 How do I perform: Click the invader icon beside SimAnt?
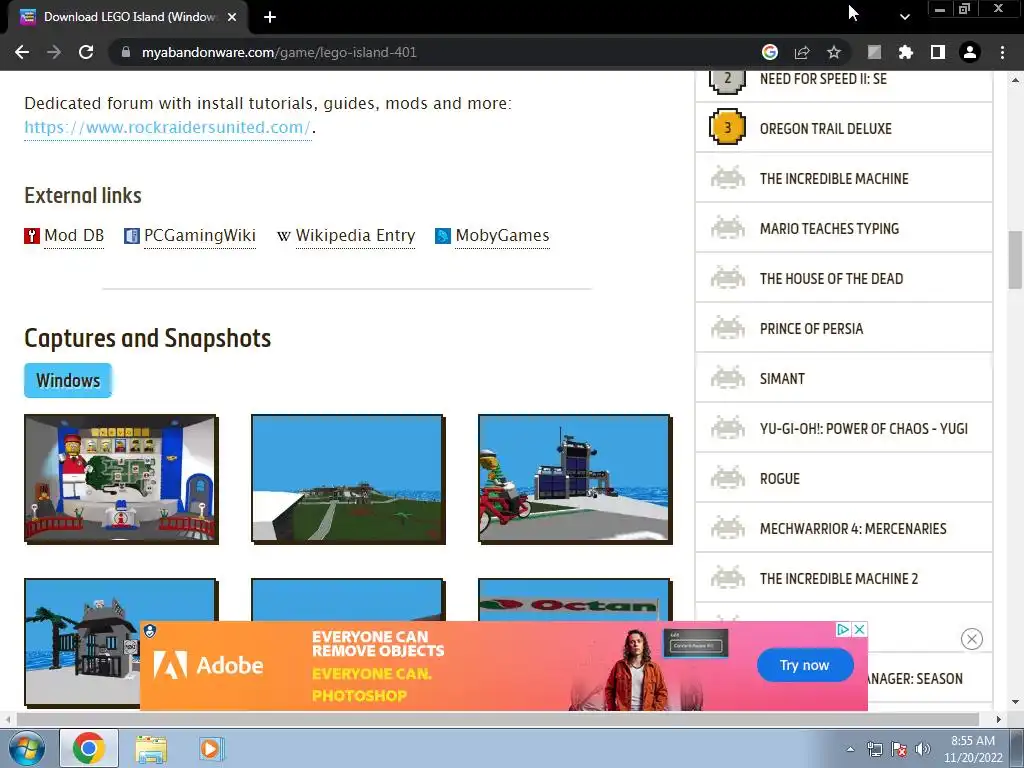[x=728, y=378]
